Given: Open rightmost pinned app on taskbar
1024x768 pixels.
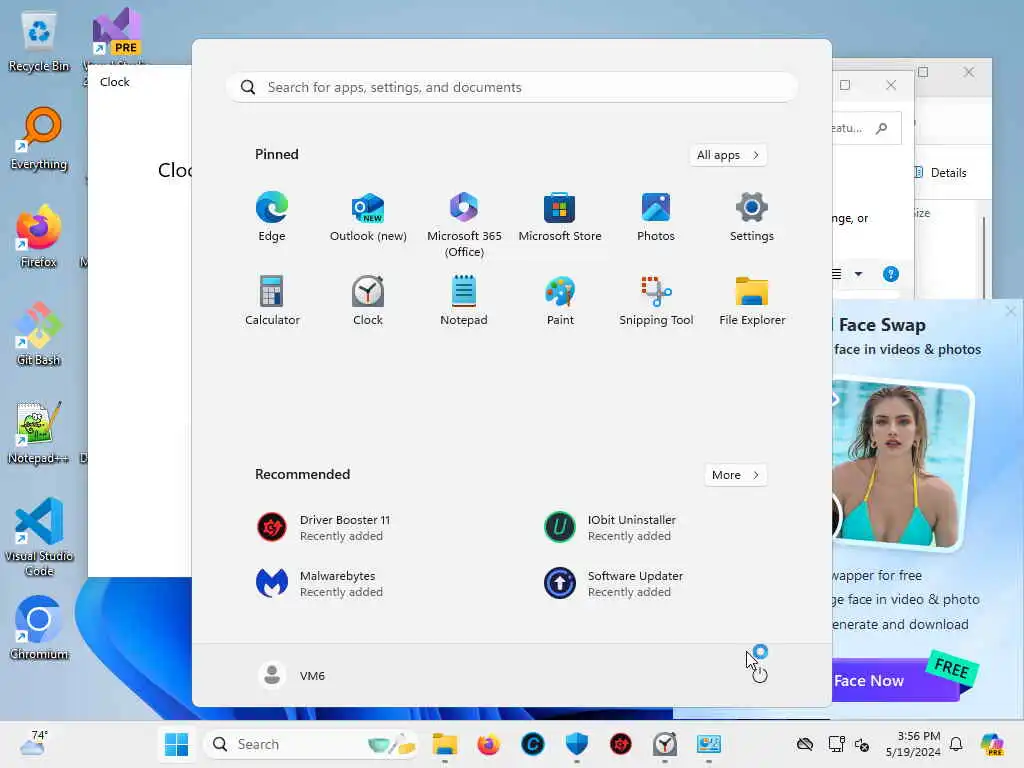Looking at the screenshot, I should (x=709, y=744).
